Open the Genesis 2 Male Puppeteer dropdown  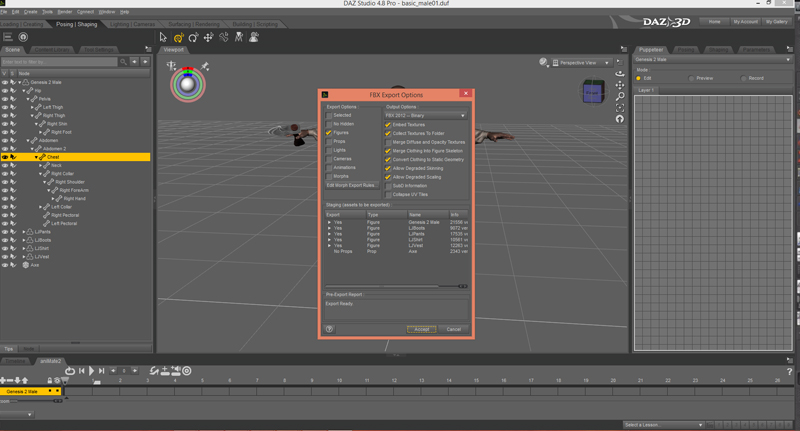pyautogui.click(x=712, y=60)
